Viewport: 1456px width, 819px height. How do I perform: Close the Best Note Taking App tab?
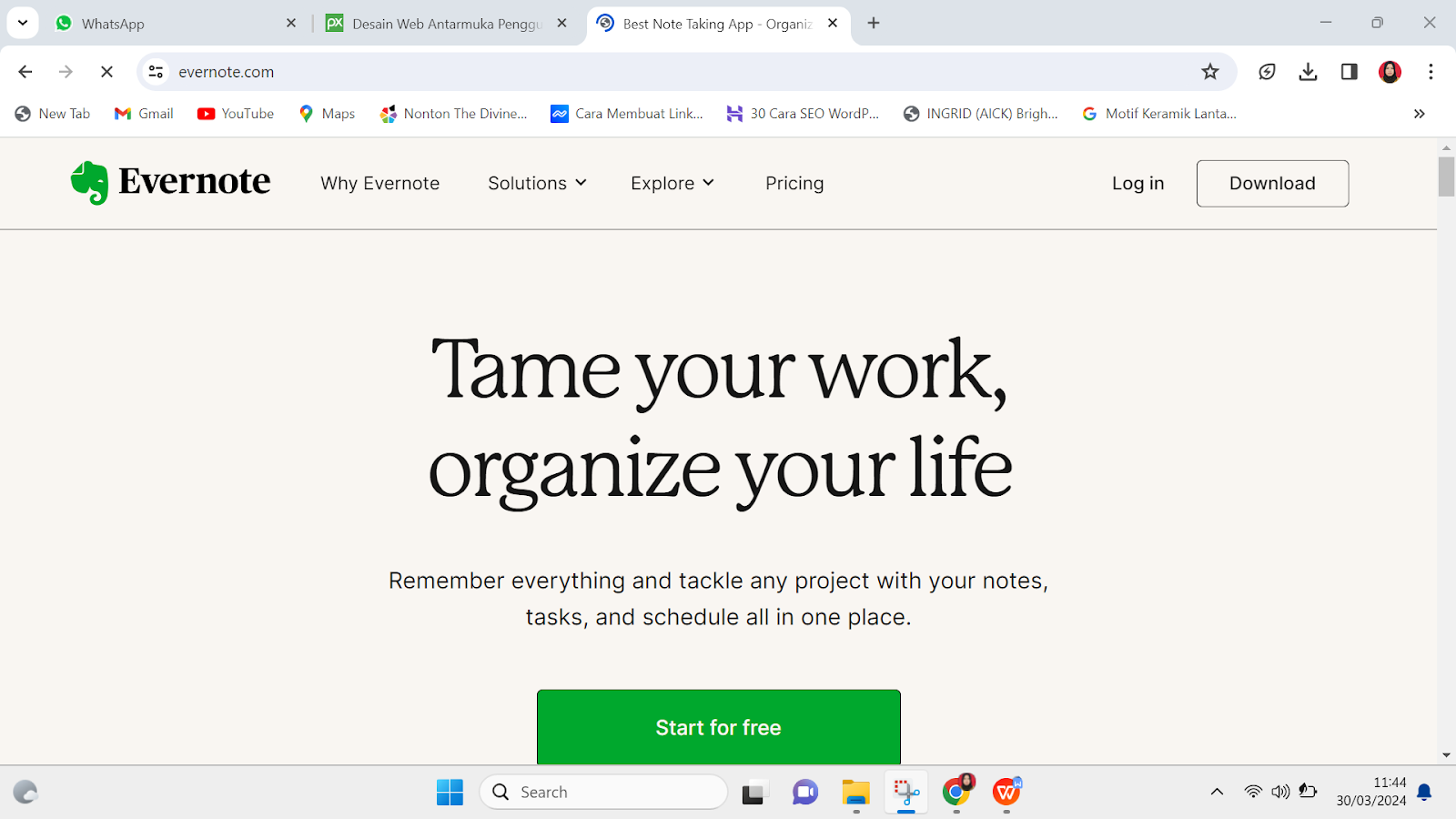pyautogui.click(x=833, y=23)
